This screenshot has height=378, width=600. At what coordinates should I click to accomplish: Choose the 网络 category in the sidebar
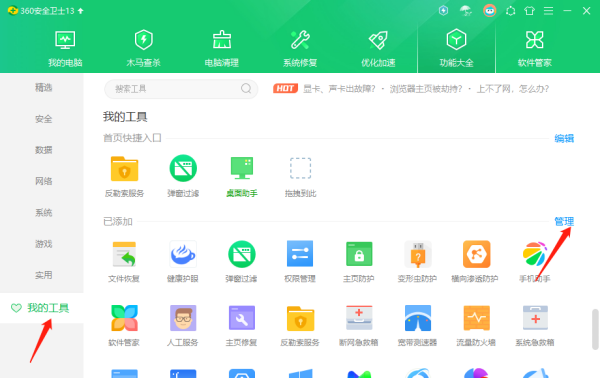(x=43, y=181)
